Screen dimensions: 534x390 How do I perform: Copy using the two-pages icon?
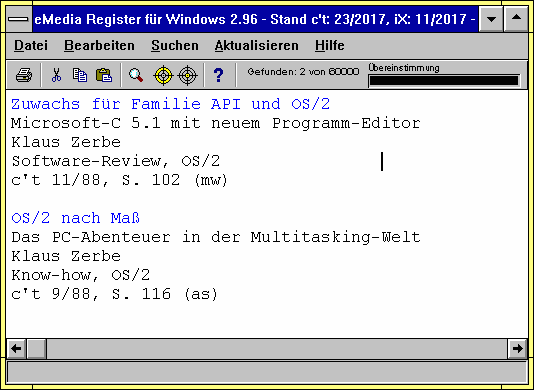coord(80,75)
